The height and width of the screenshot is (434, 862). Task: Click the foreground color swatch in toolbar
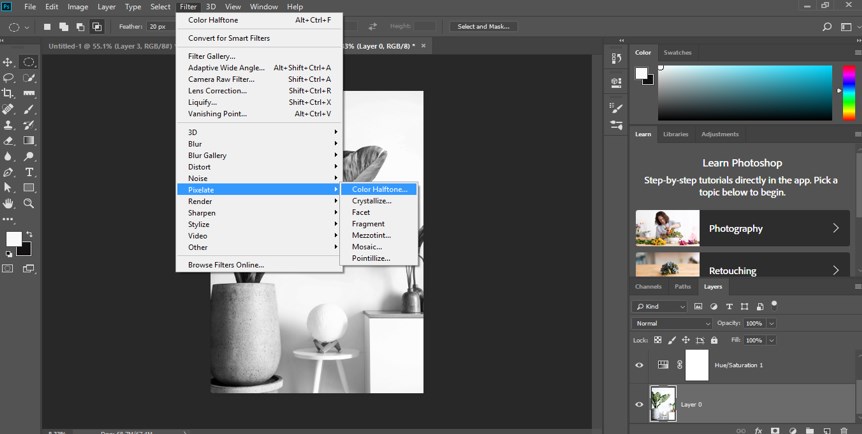(x=14, y=239)
